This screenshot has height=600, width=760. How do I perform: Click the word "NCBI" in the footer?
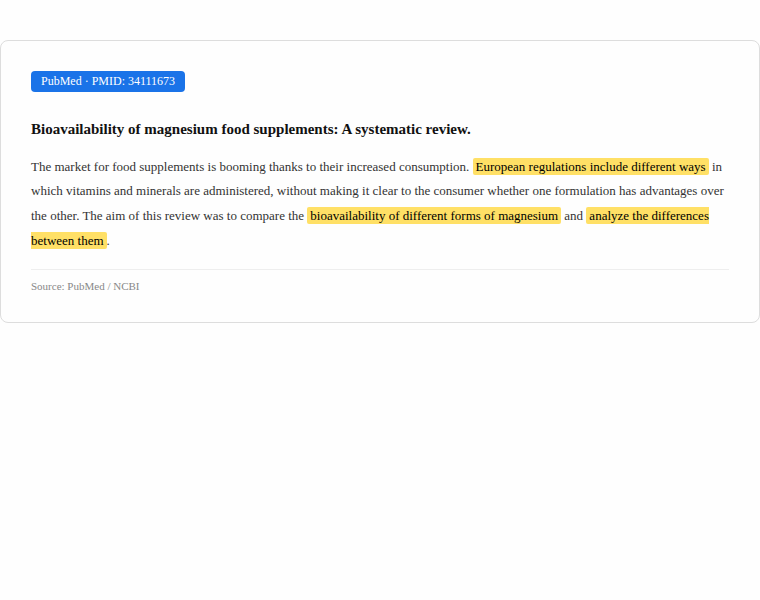coord(126,287)
